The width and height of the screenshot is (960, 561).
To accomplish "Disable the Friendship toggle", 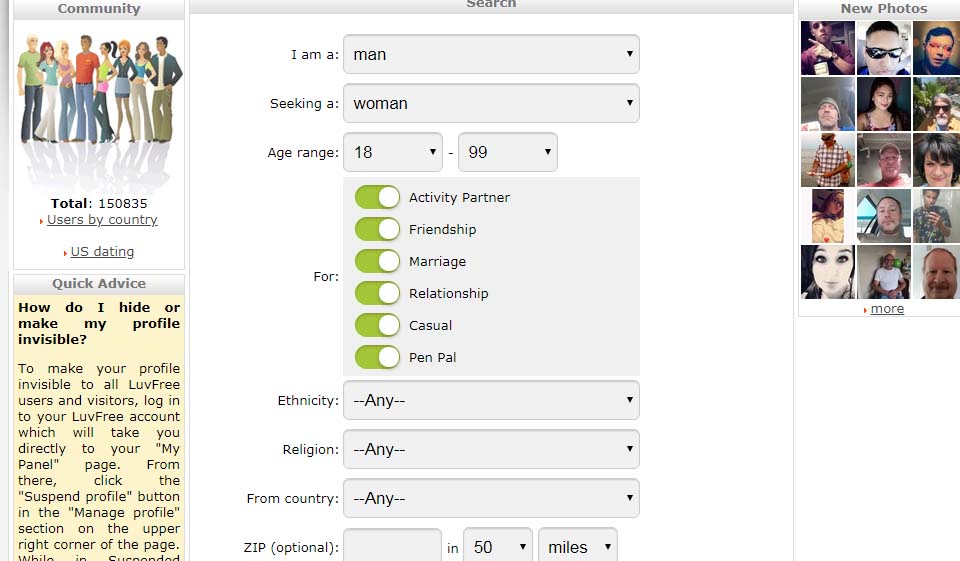I will 377,229.
